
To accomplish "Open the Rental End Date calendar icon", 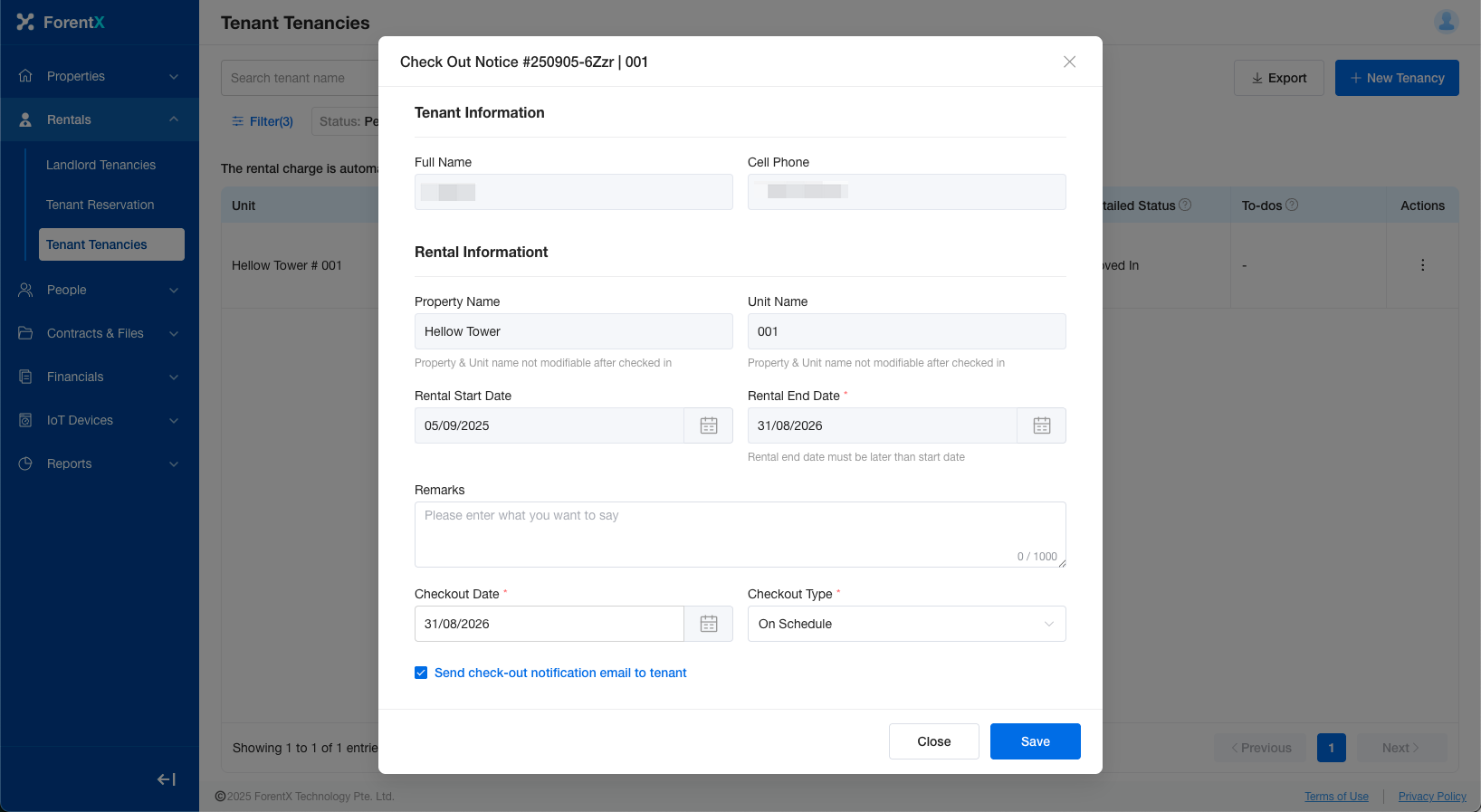I will (x=1041, y=425).
